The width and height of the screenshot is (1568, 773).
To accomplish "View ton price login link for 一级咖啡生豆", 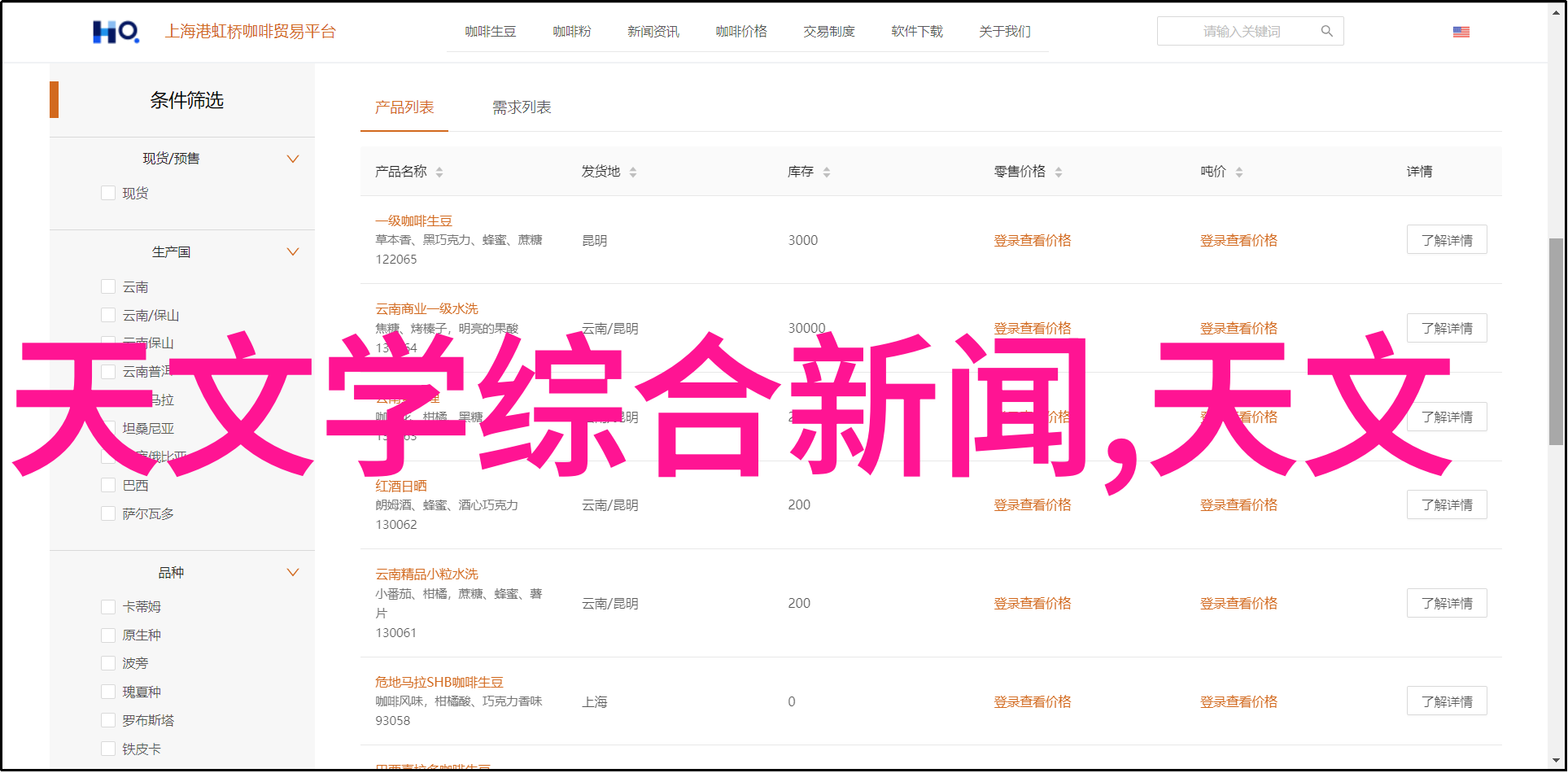I will tap(1238, 240).
